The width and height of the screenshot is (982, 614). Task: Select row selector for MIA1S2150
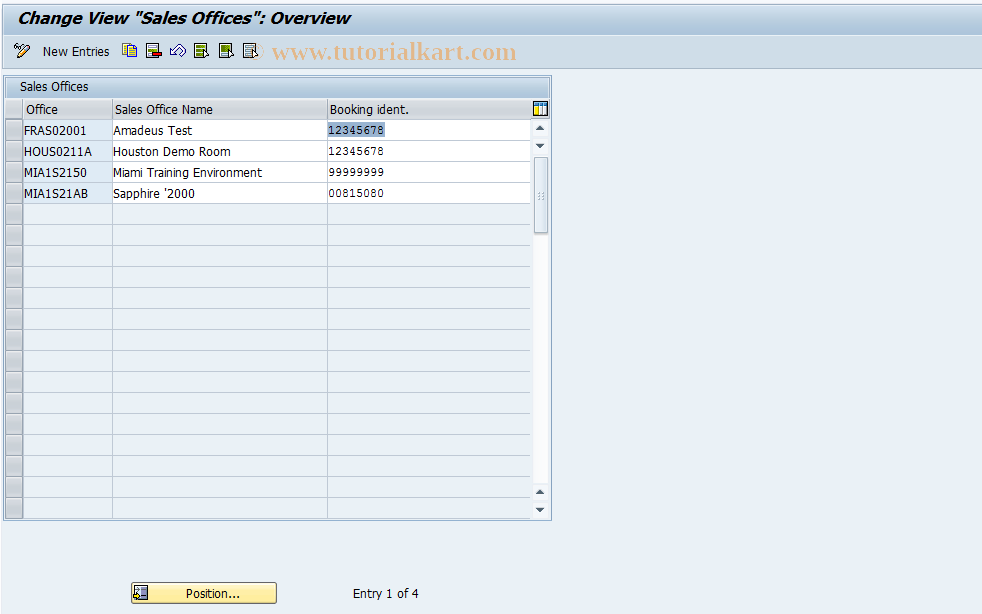pos(14,172)
